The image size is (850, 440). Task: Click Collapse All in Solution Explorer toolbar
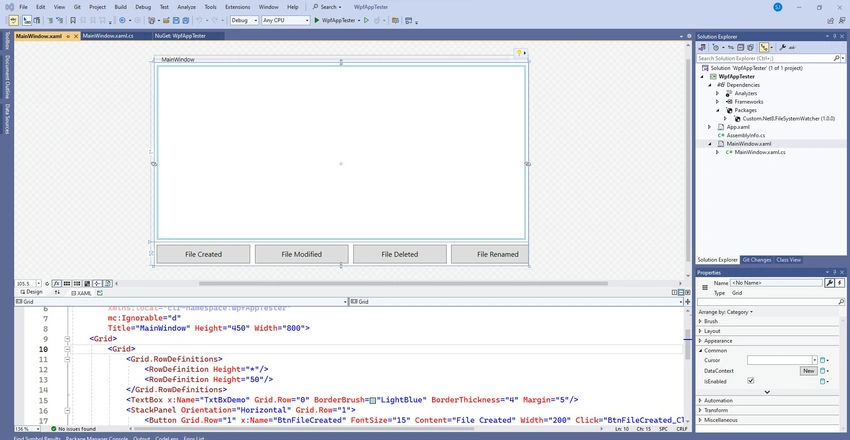click(x=741, y=47)
